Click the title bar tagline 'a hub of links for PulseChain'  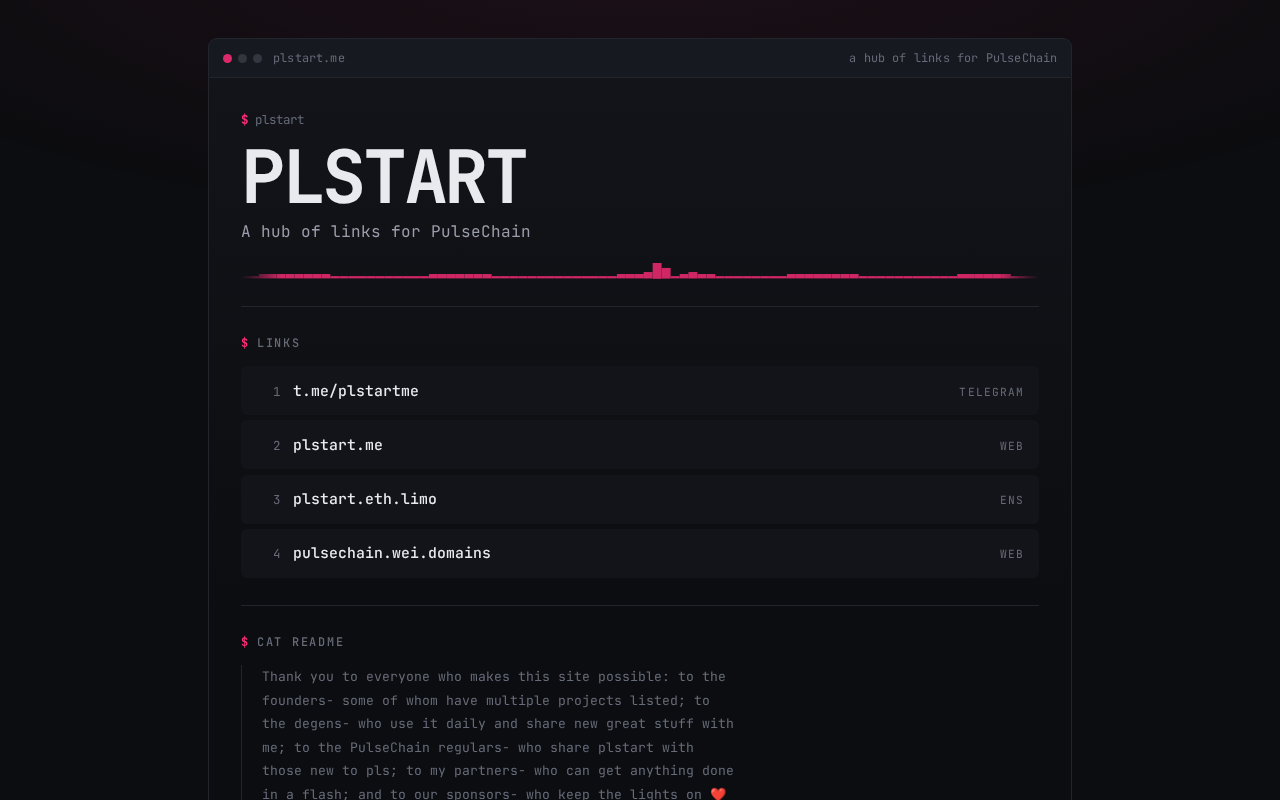953,58
